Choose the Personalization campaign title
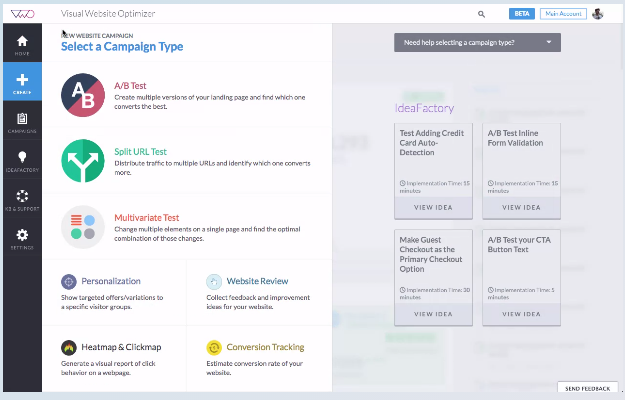This screenshot has height=400, width=625. [111, 281]
